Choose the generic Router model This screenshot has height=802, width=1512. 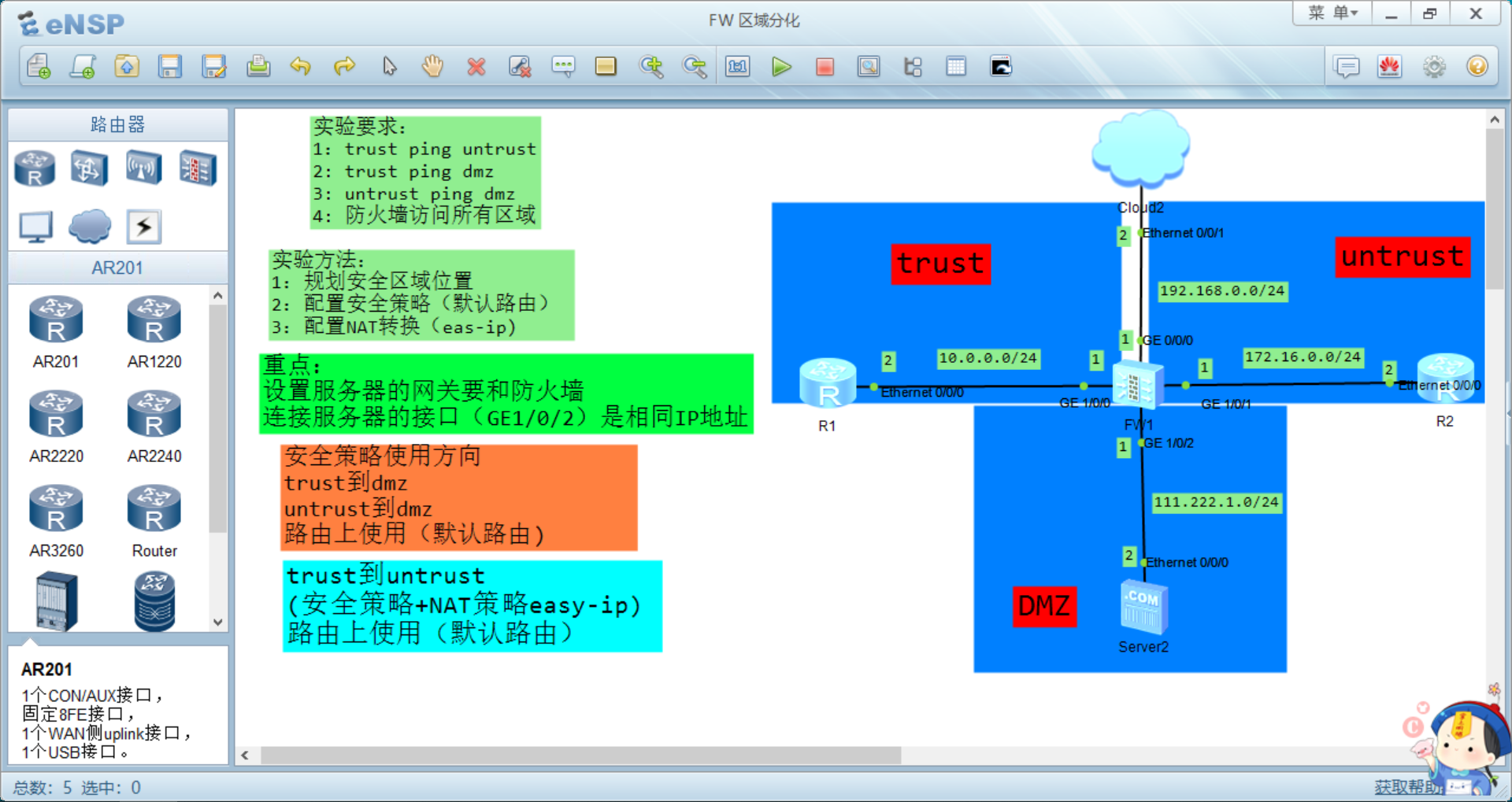[x=154, y=520]
